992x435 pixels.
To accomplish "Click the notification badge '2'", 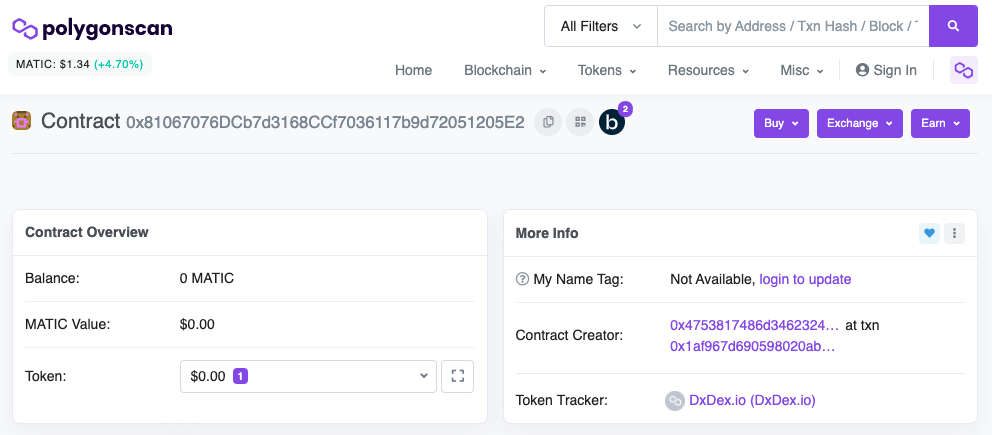I will point(625,109).
